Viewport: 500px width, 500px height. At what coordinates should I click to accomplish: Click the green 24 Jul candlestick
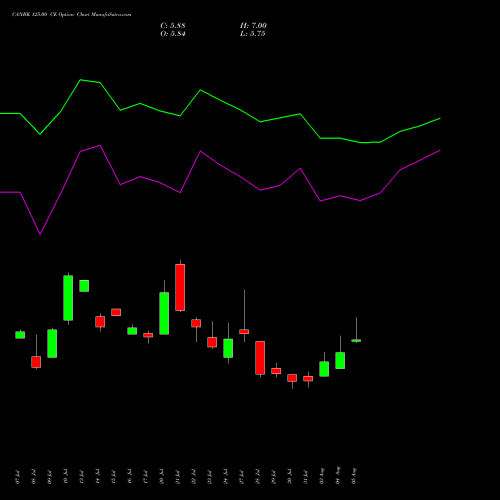pyautogui.click(x=228, y=348)
